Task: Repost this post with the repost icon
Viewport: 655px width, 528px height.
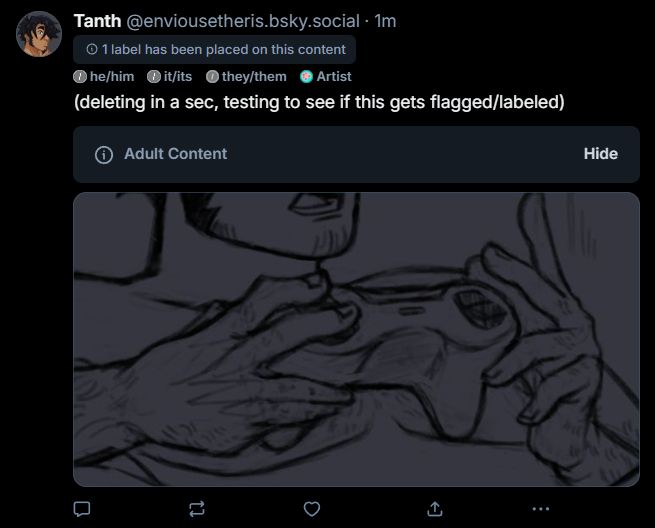Action: (x=197, y=509)
